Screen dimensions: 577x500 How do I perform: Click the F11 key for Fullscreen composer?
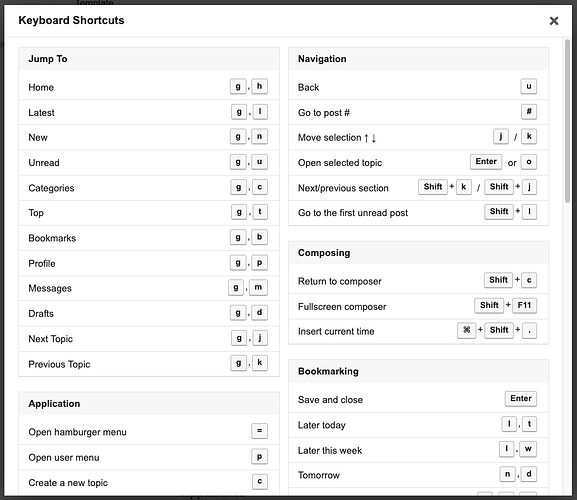click(524, 305)
